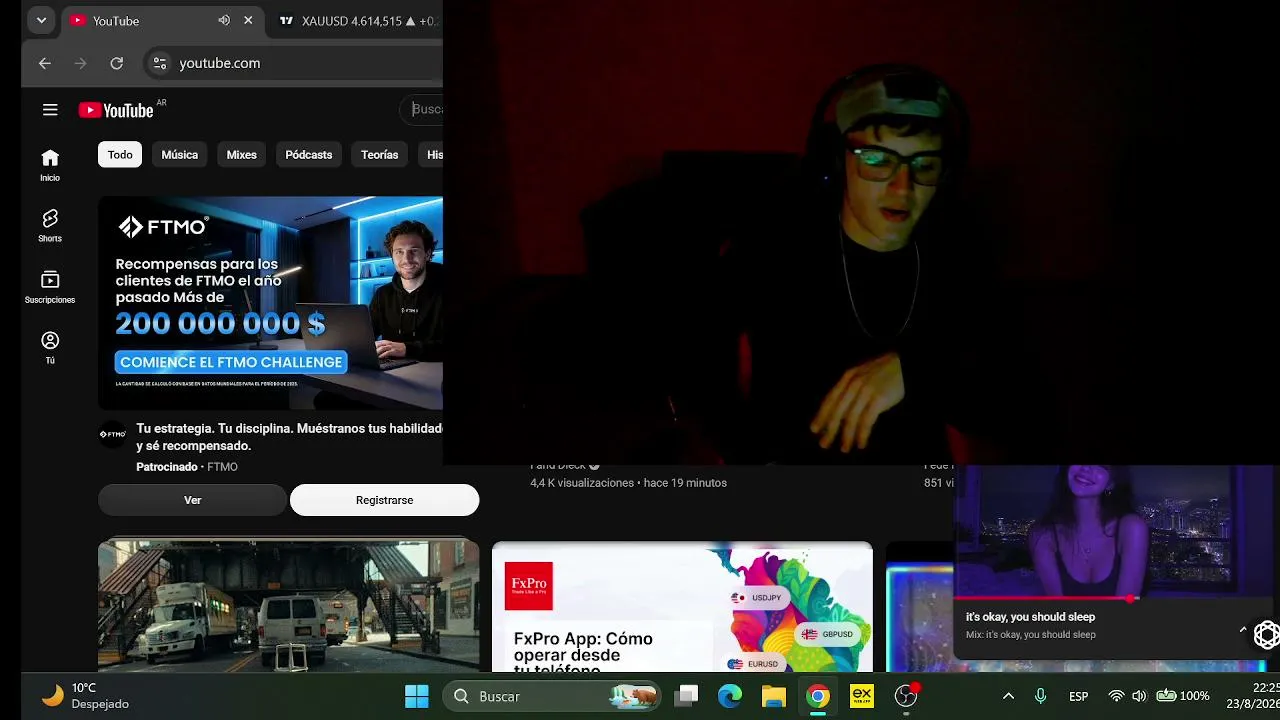1280x720 pixels.
Task: Open ad title 'Tu estrategia. Tu disciplina.'
Action: pyautogui.click(x=290, y=437)
